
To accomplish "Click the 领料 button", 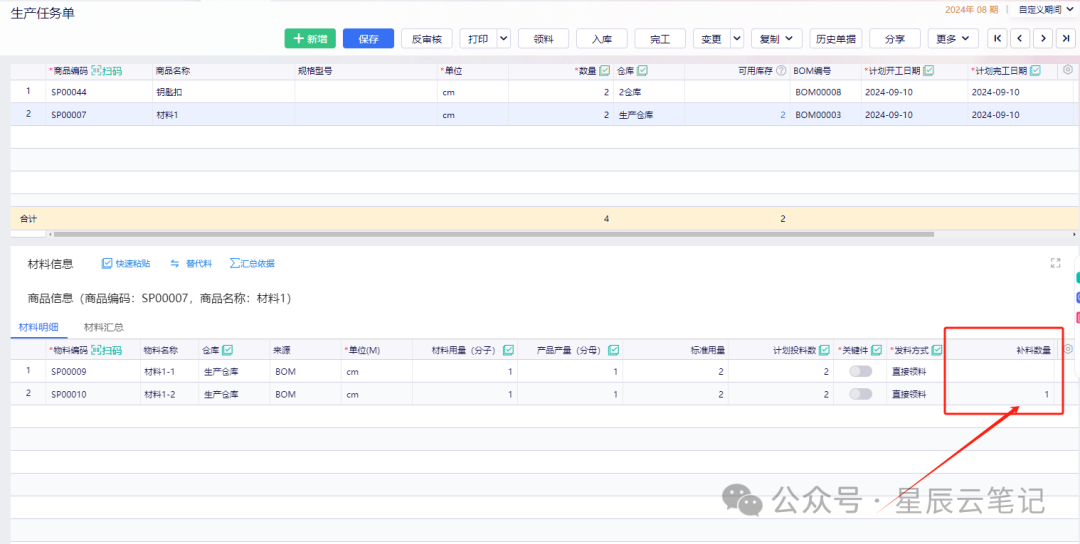I will [544, 39].
